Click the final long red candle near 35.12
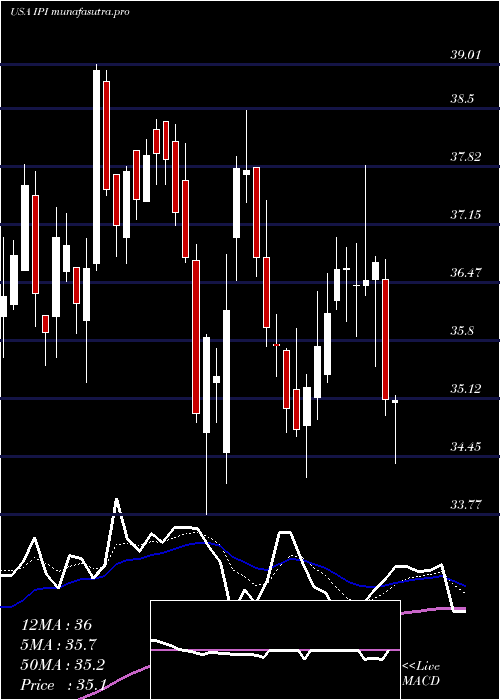The width and height of the screenshot is (500, 700). pos(385,339)
